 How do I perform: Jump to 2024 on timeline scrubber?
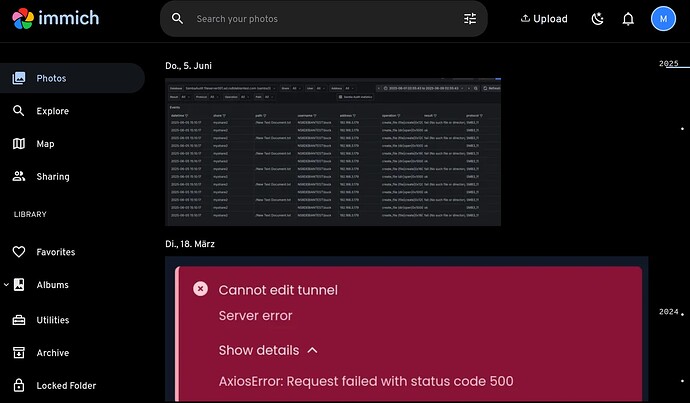668,312
